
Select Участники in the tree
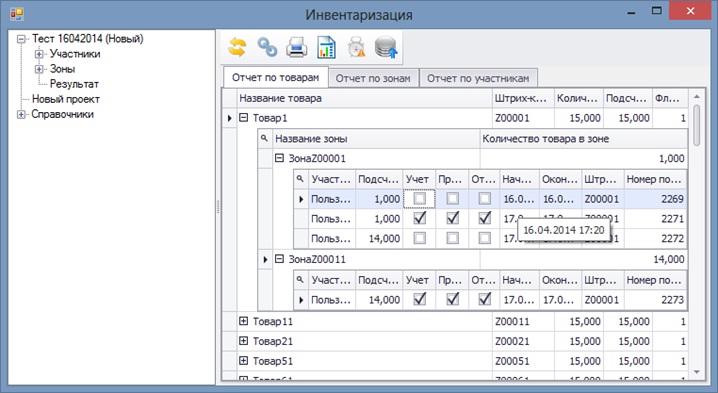click(75, 54)
